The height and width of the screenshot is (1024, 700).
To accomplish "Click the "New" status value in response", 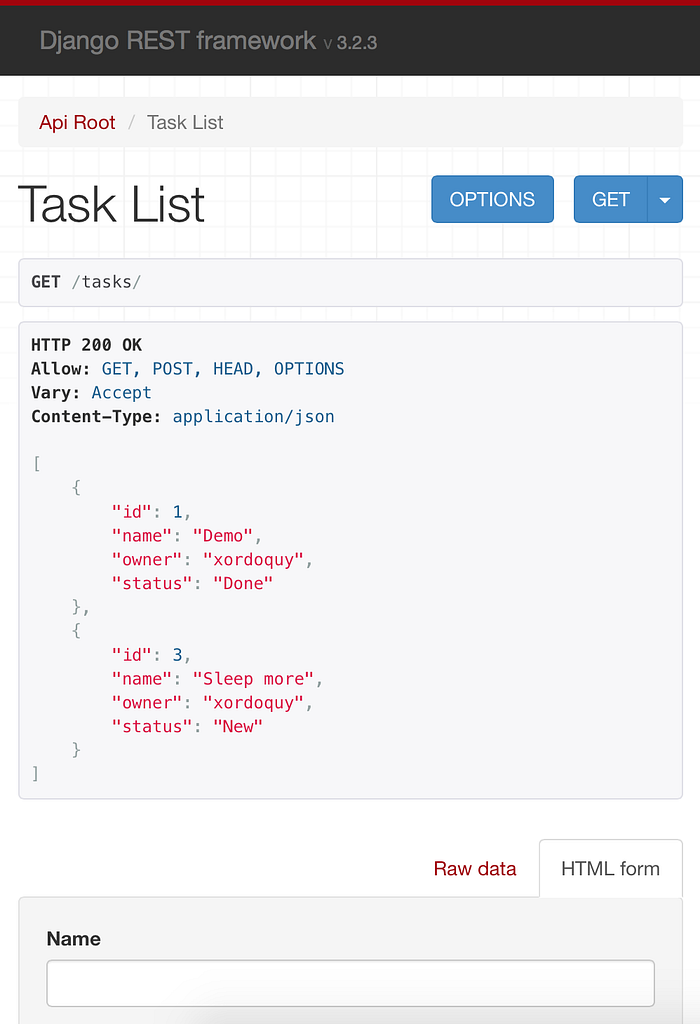I will [238, 727].
